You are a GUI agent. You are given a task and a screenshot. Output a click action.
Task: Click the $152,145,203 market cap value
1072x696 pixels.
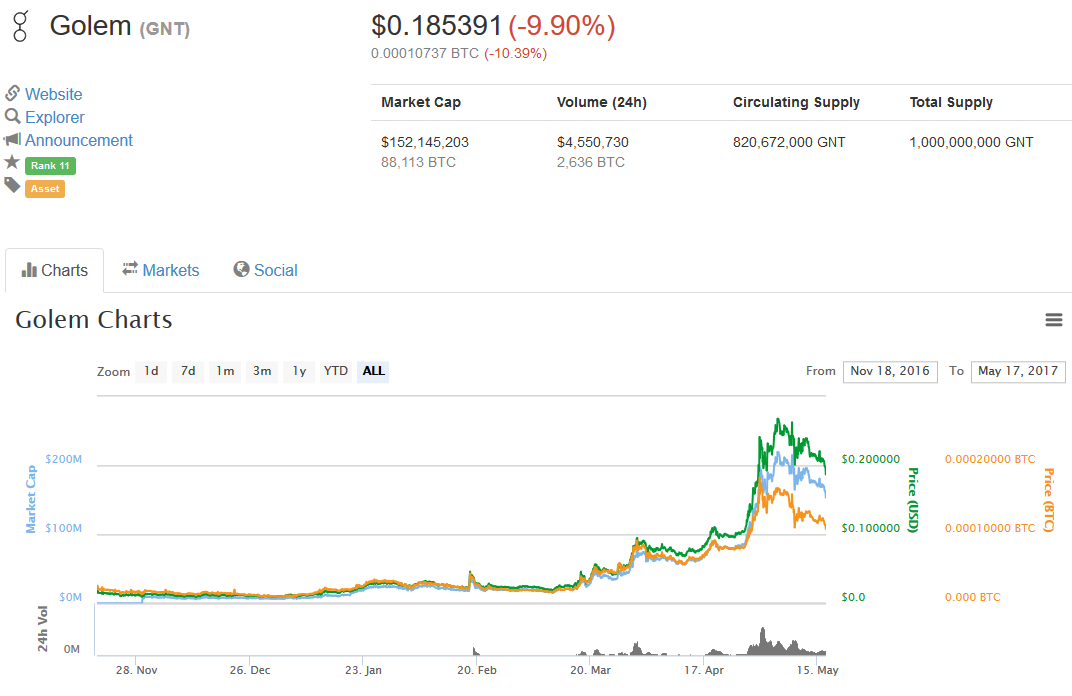point(425,142)
